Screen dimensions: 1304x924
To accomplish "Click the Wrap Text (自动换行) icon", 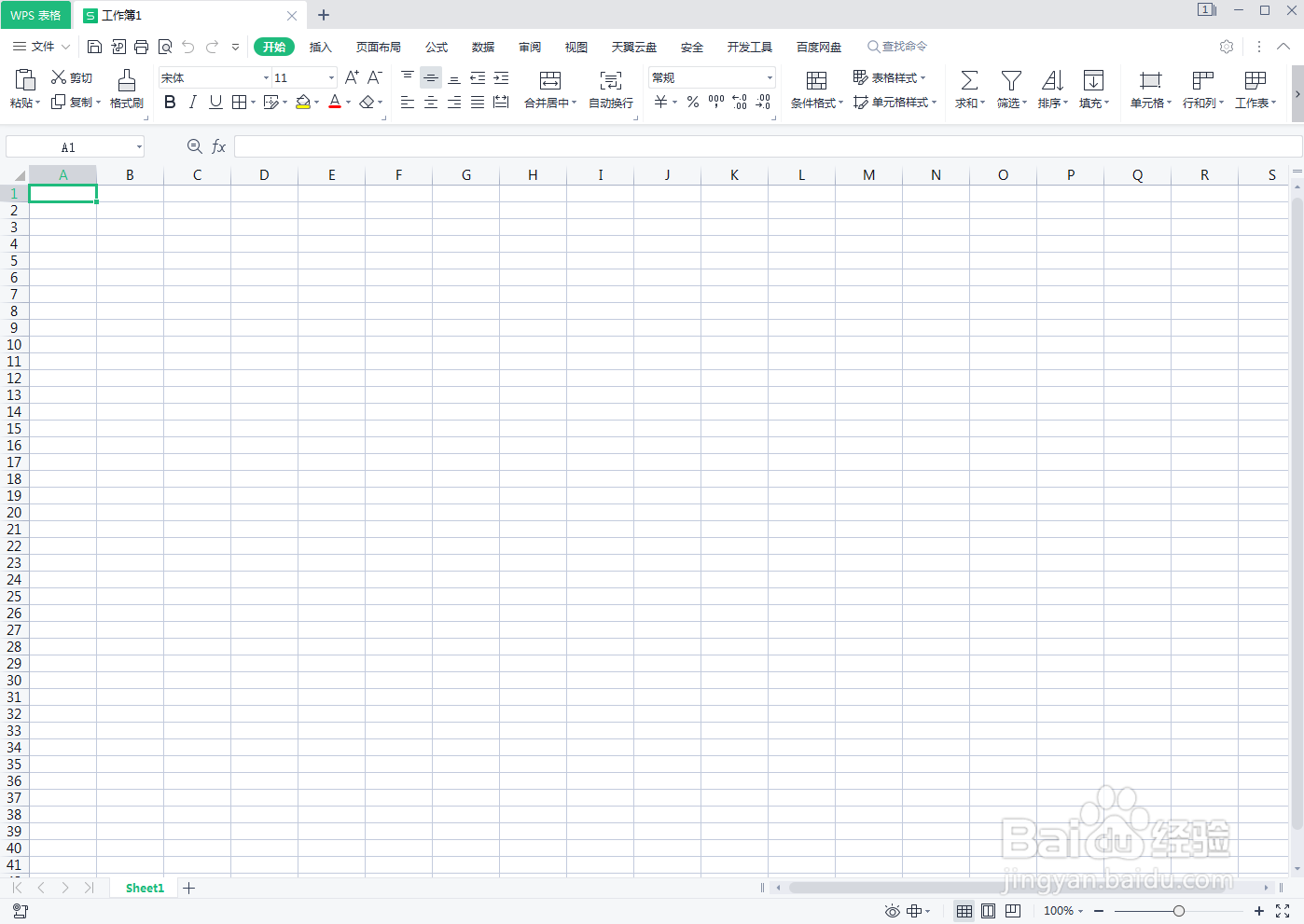I will pyautogui.click(x=611, y=81).
